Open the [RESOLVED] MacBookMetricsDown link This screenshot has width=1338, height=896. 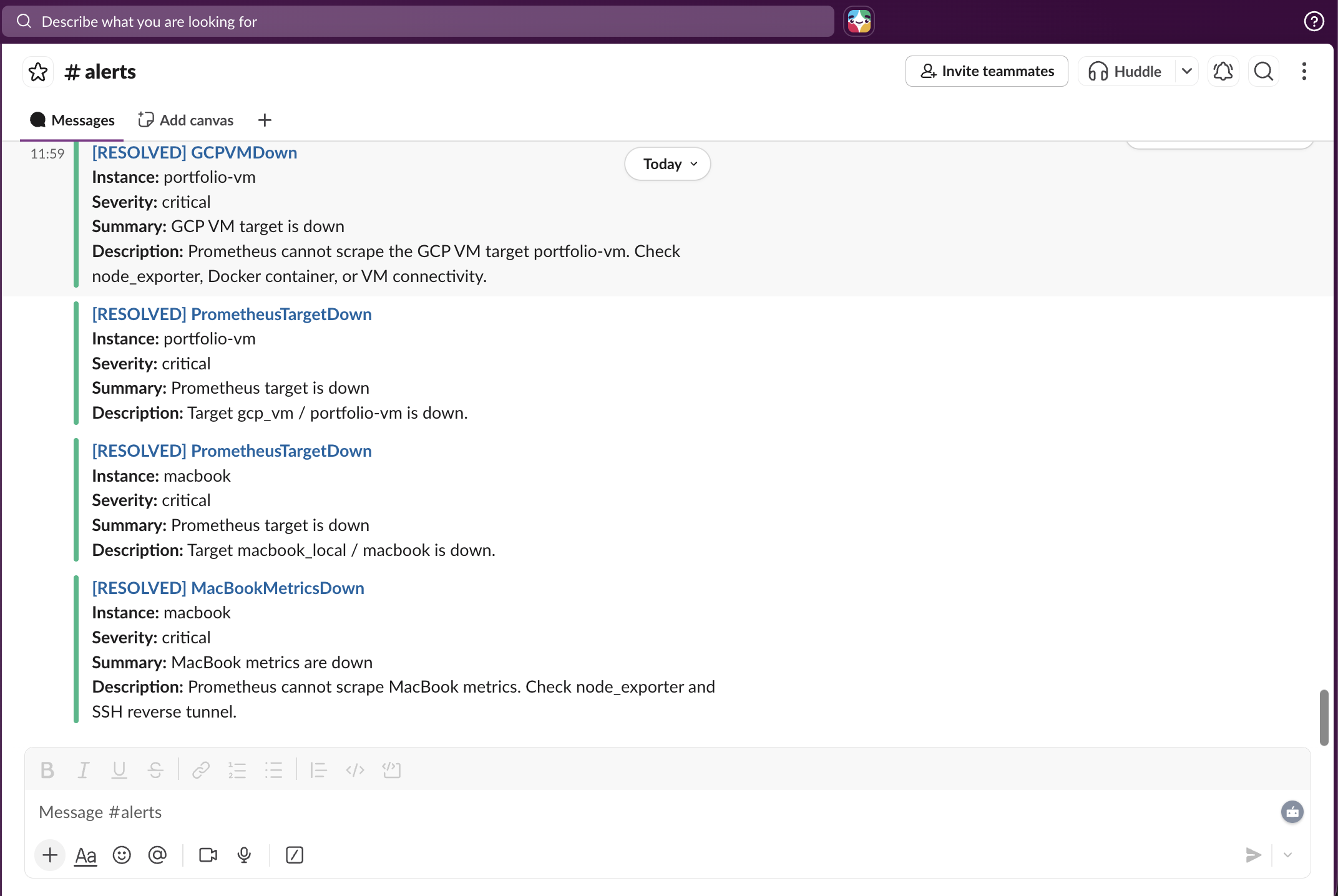(x=228, y=588)
